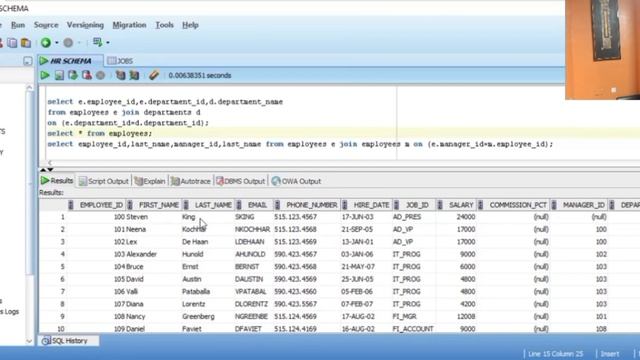Switch to the JOBS tab
Image resolution: width=640 pixels, height=360 pixels.
[120, 61]
